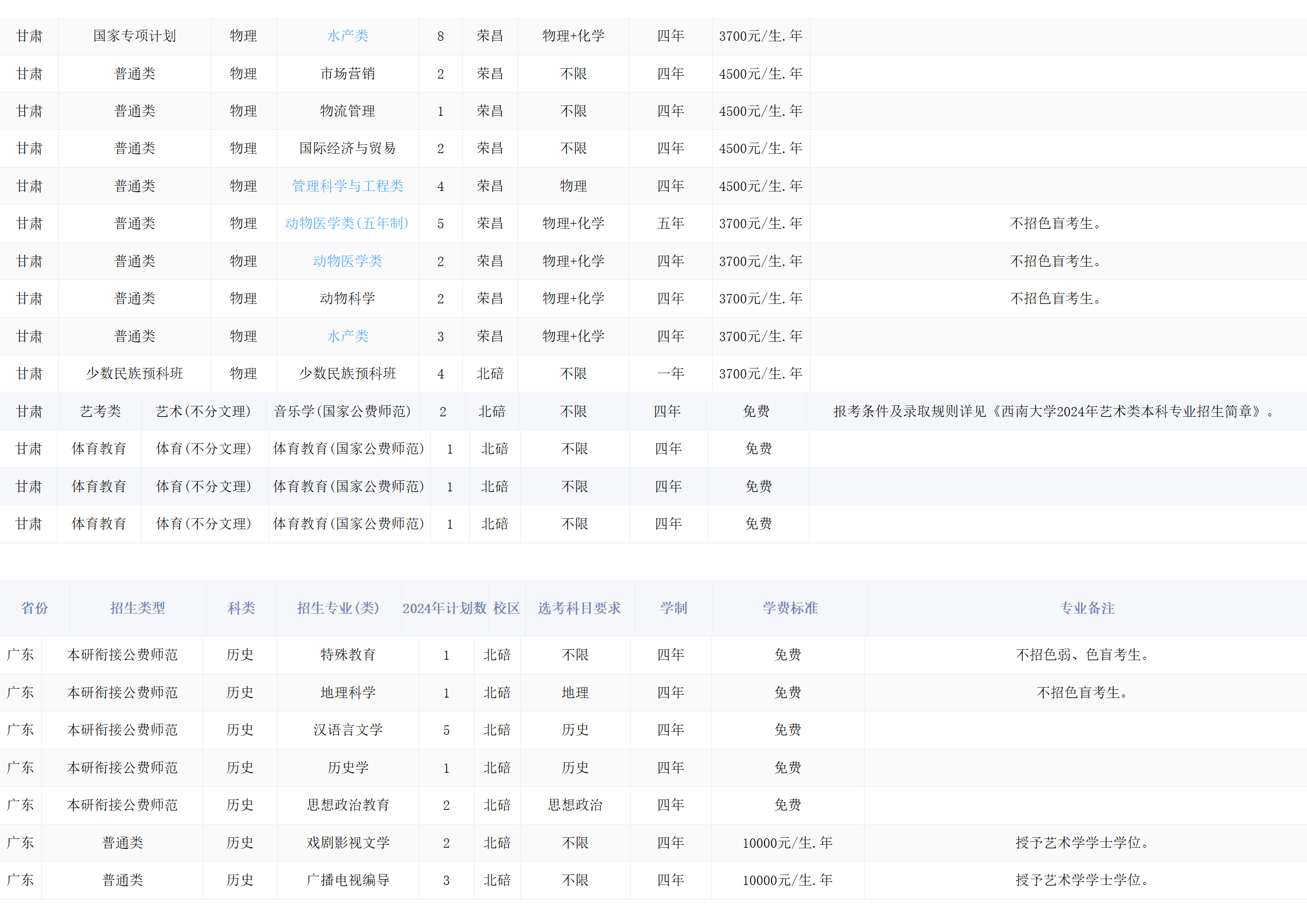Click the 招生专业(类) column header
The width and height of the screenshot is (1307, 924).
[338, 608]
